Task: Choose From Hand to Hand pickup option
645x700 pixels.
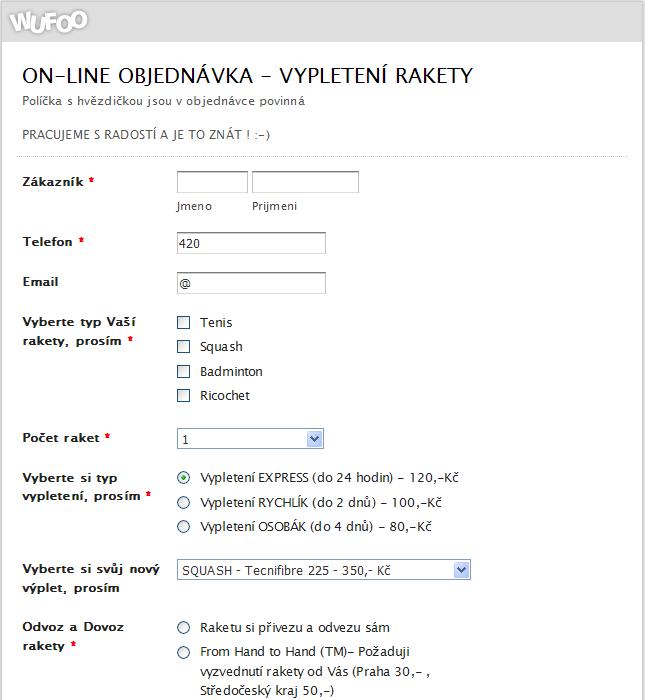Action: (x=183, y=652)
